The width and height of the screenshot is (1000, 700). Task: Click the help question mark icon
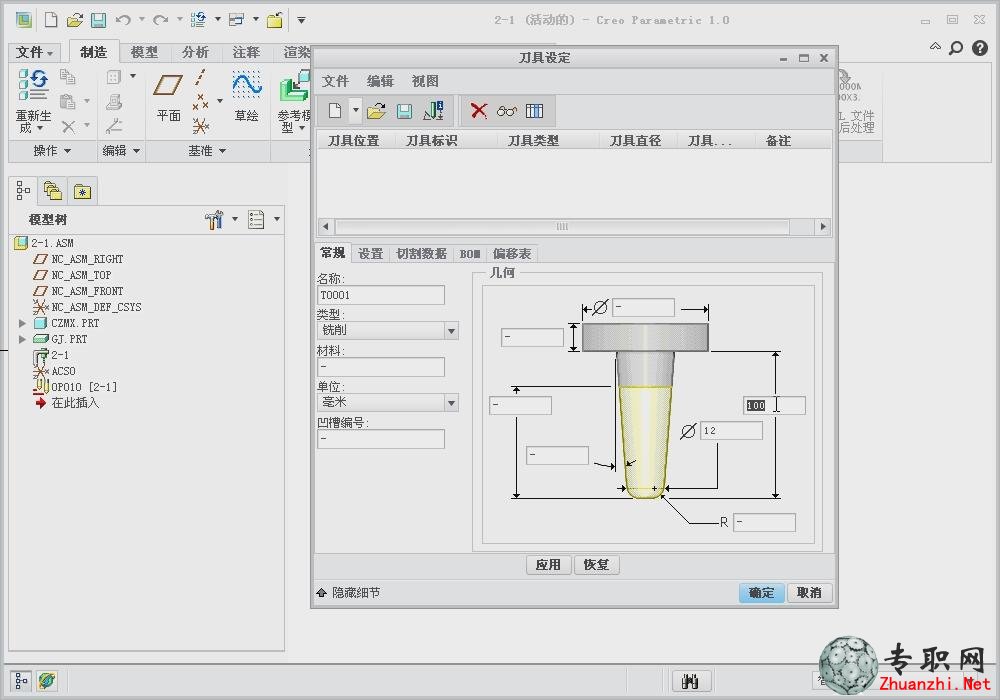tap(980, 48)
